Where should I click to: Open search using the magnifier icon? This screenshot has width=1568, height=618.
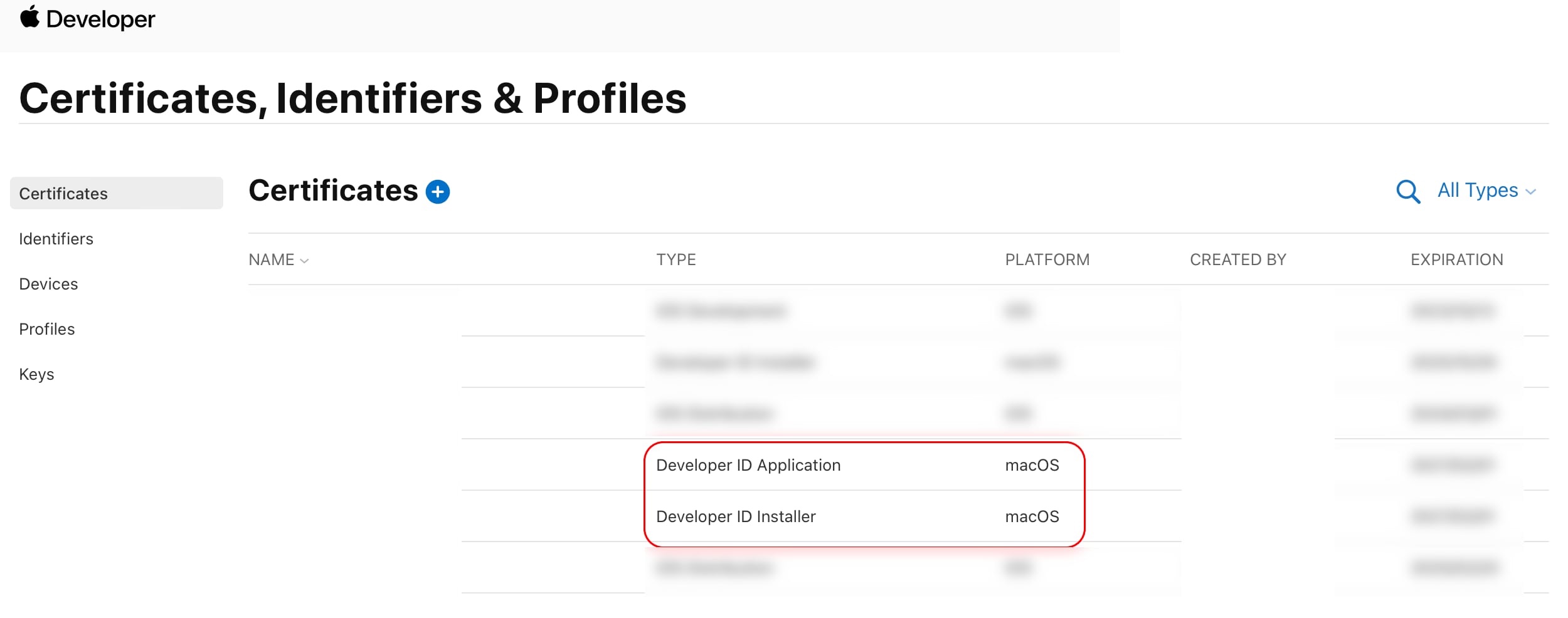(1407, 191)
